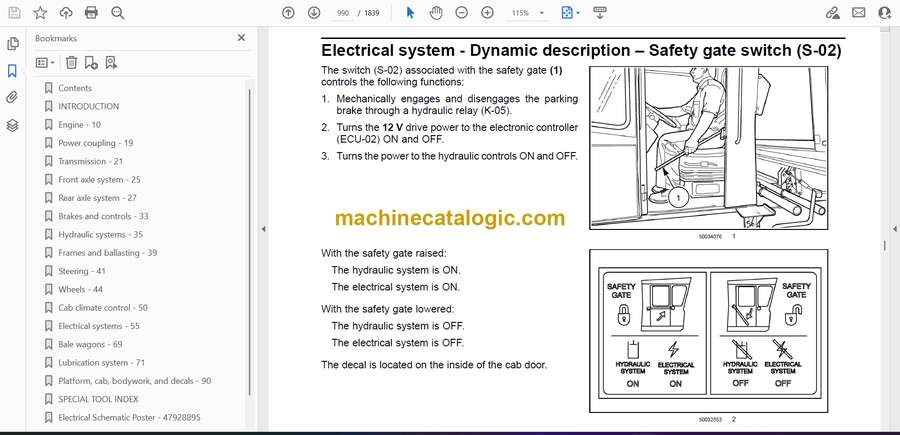Open the Find text magnifier
900x435 pixels.
pyautogui.click(x=118, y=13)
